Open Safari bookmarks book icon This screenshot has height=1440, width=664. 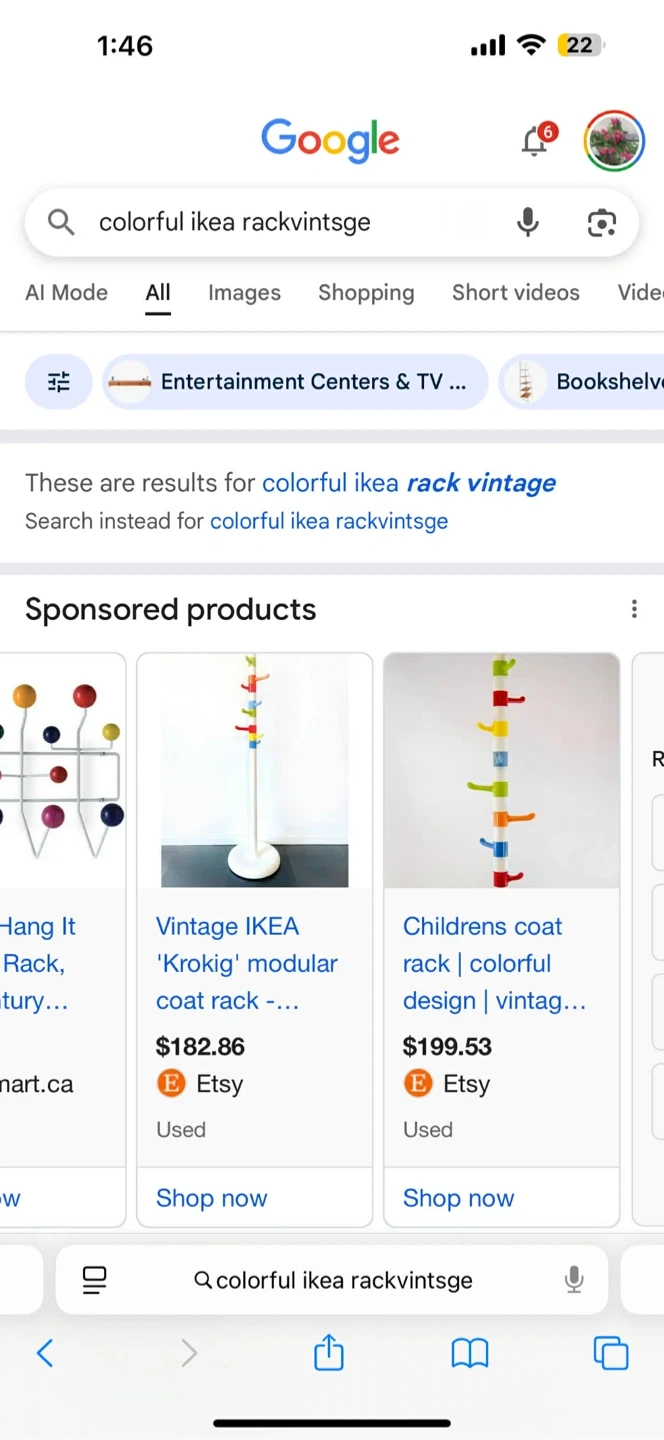pos(469,1354)
